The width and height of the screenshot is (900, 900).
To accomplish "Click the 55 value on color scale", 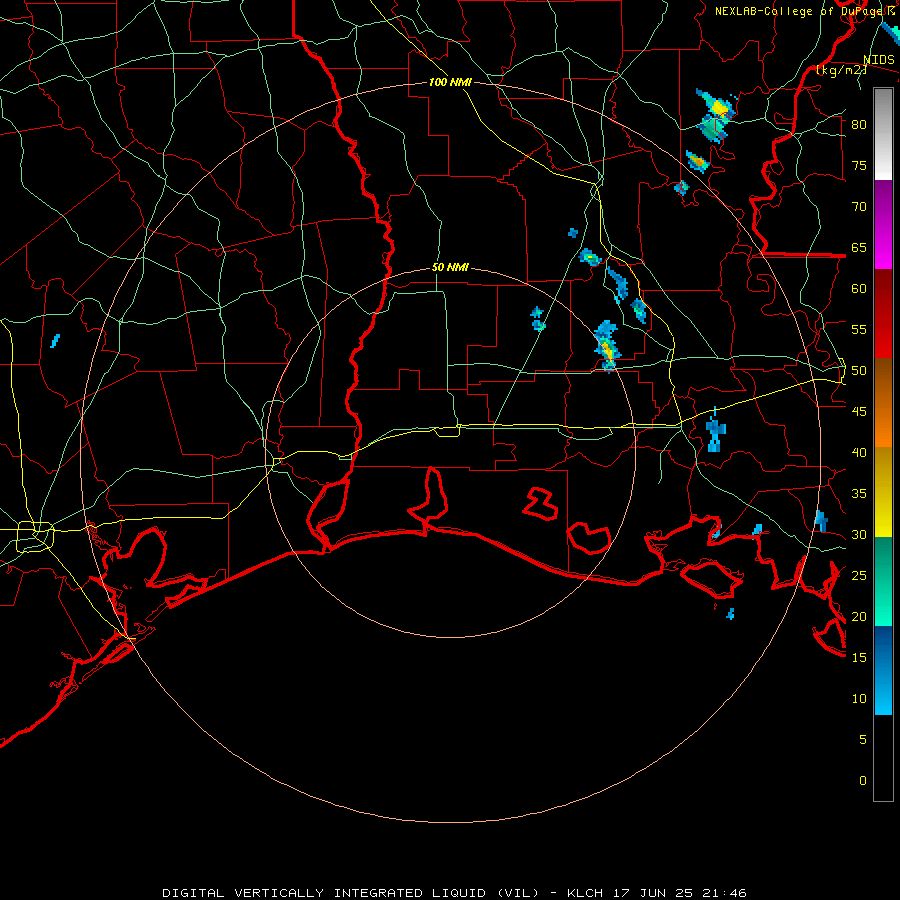I will coord(859,329).
